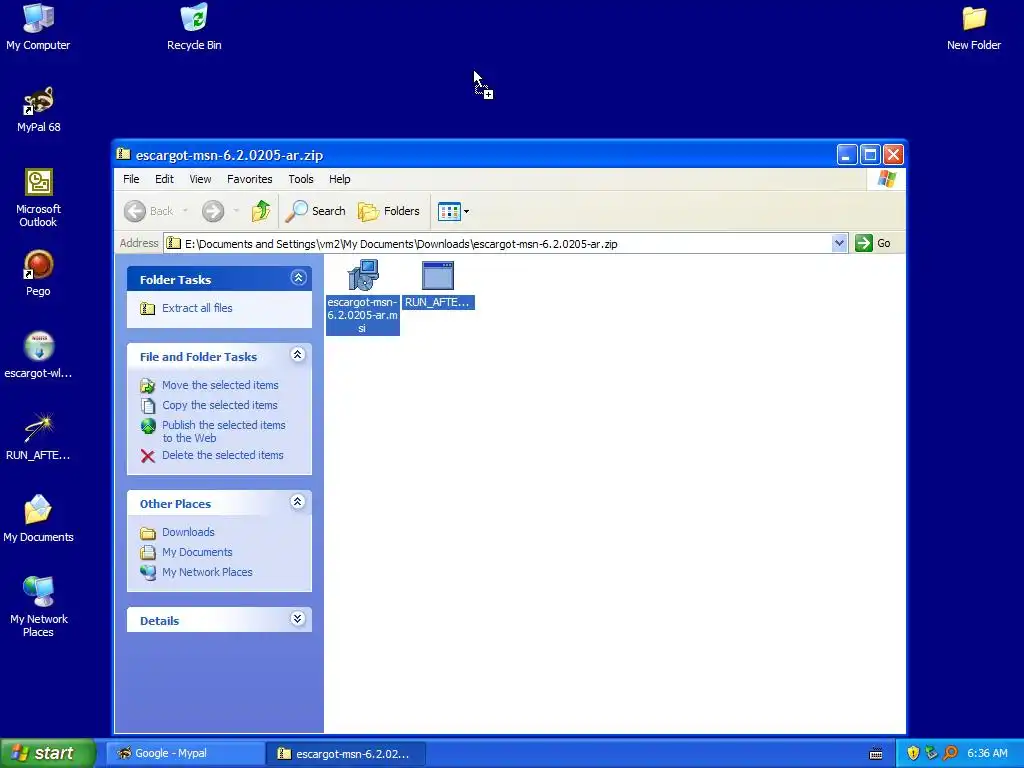
Task: Click the security shield tray icon
Action: coord(913,754)
